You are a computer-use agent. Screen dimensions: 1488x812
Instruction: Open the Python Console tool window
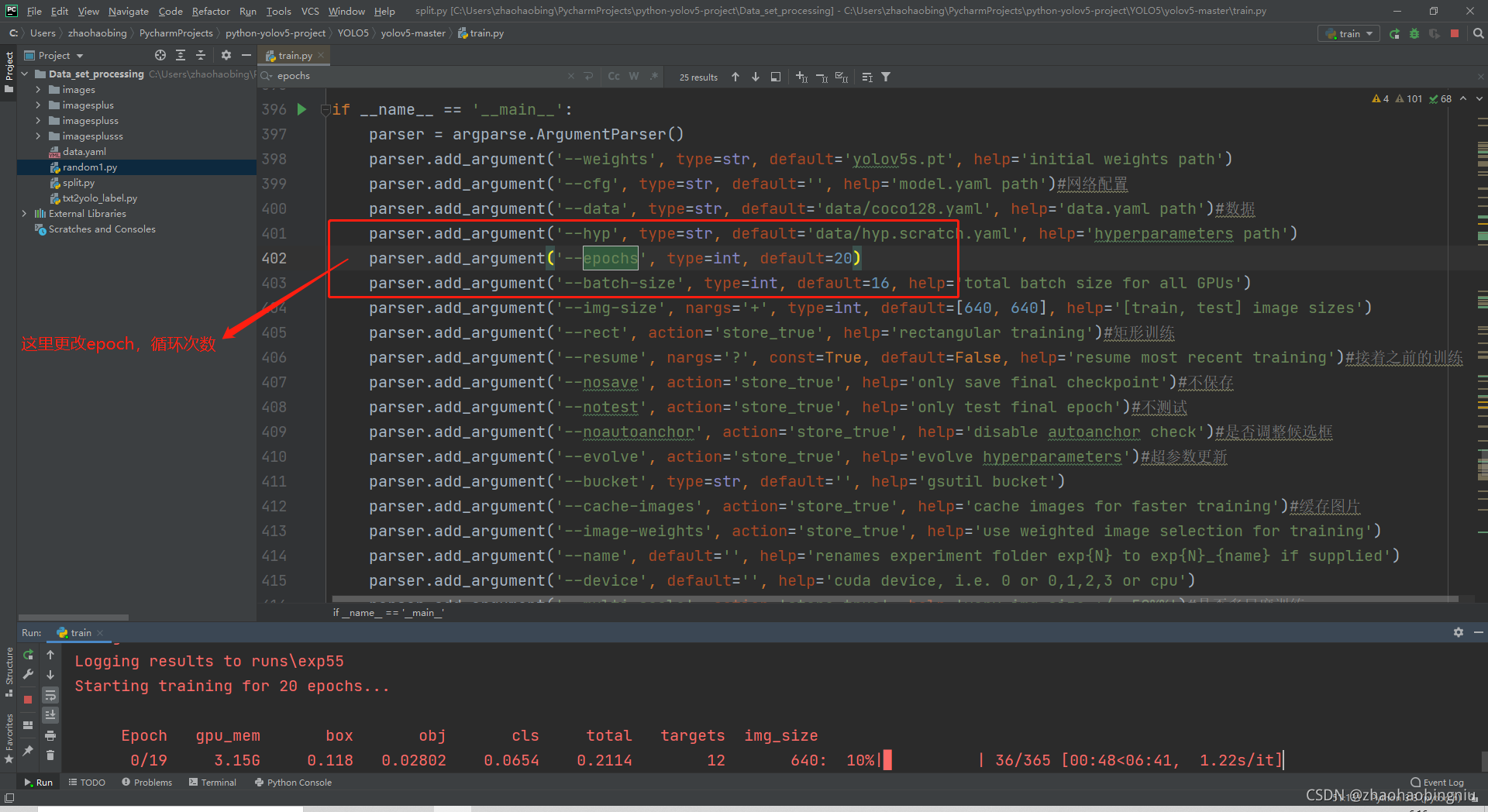pos(293,783)
